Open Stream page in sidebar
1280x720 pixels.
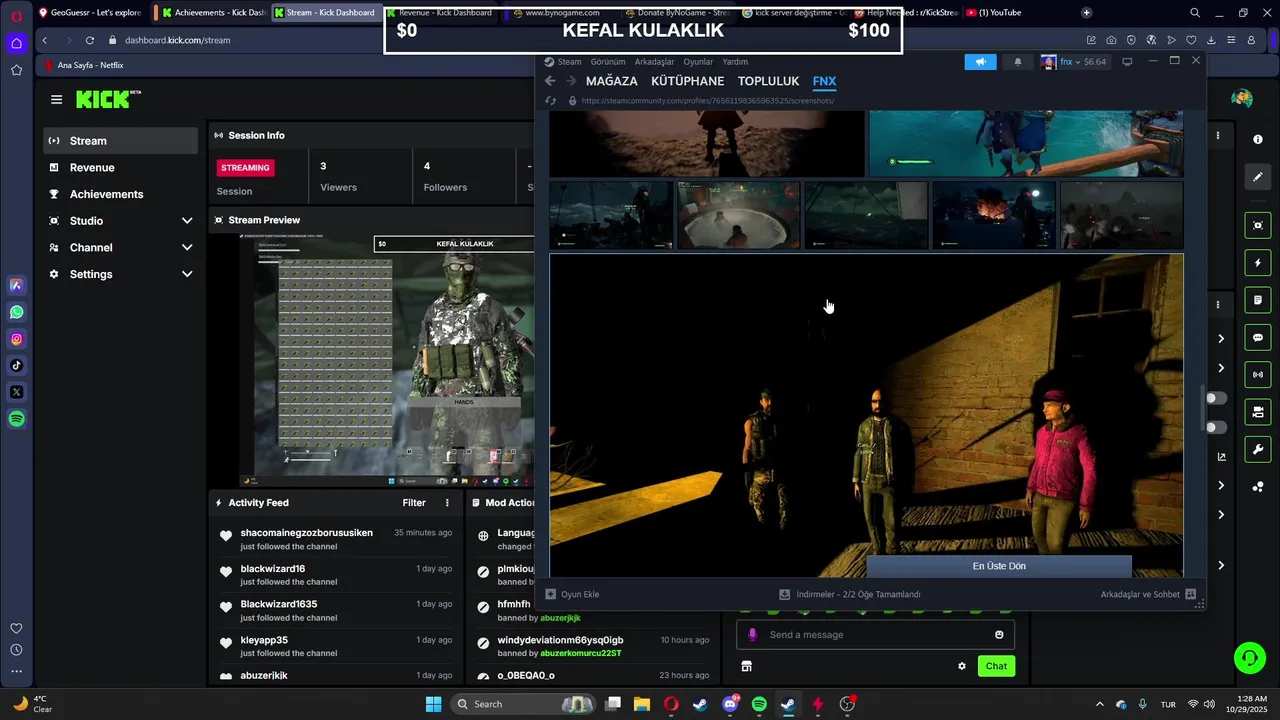pyautogui.click(x=121, y=141)
